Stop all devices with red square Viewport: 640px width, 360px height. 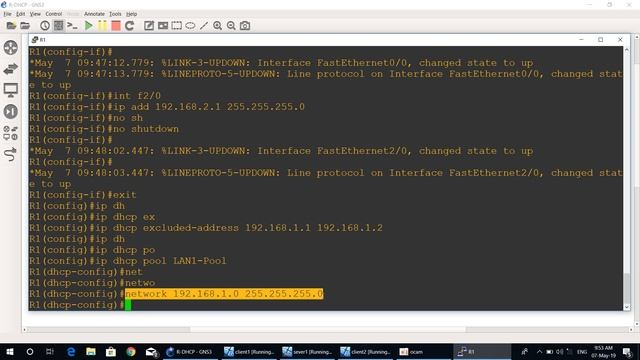tap(116, 26)
